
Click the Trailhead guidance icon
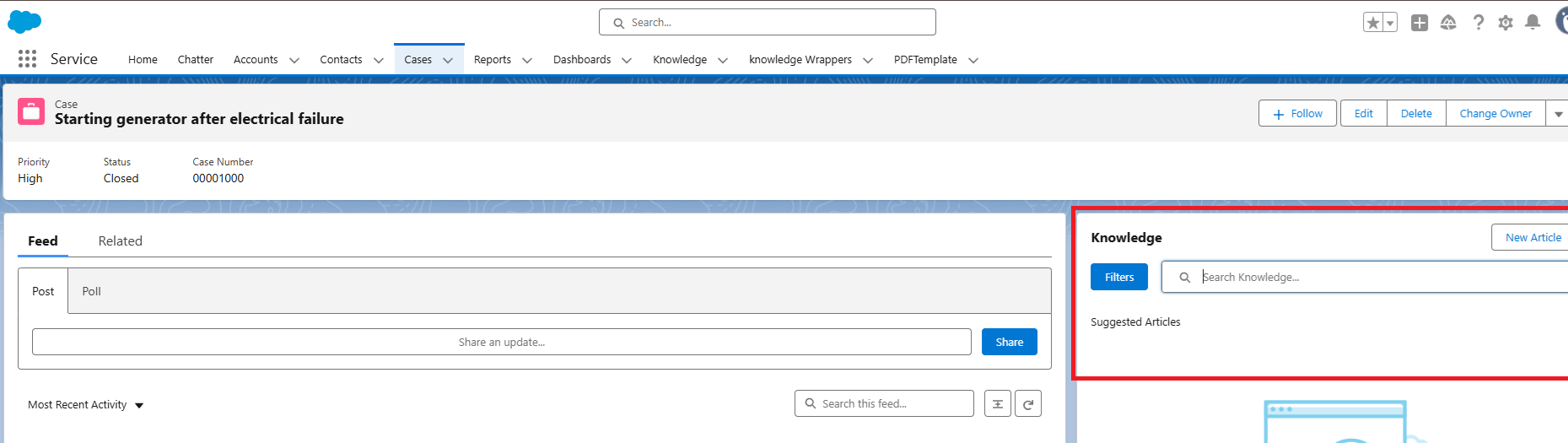pyautogui.click(x=1448, y=23)
